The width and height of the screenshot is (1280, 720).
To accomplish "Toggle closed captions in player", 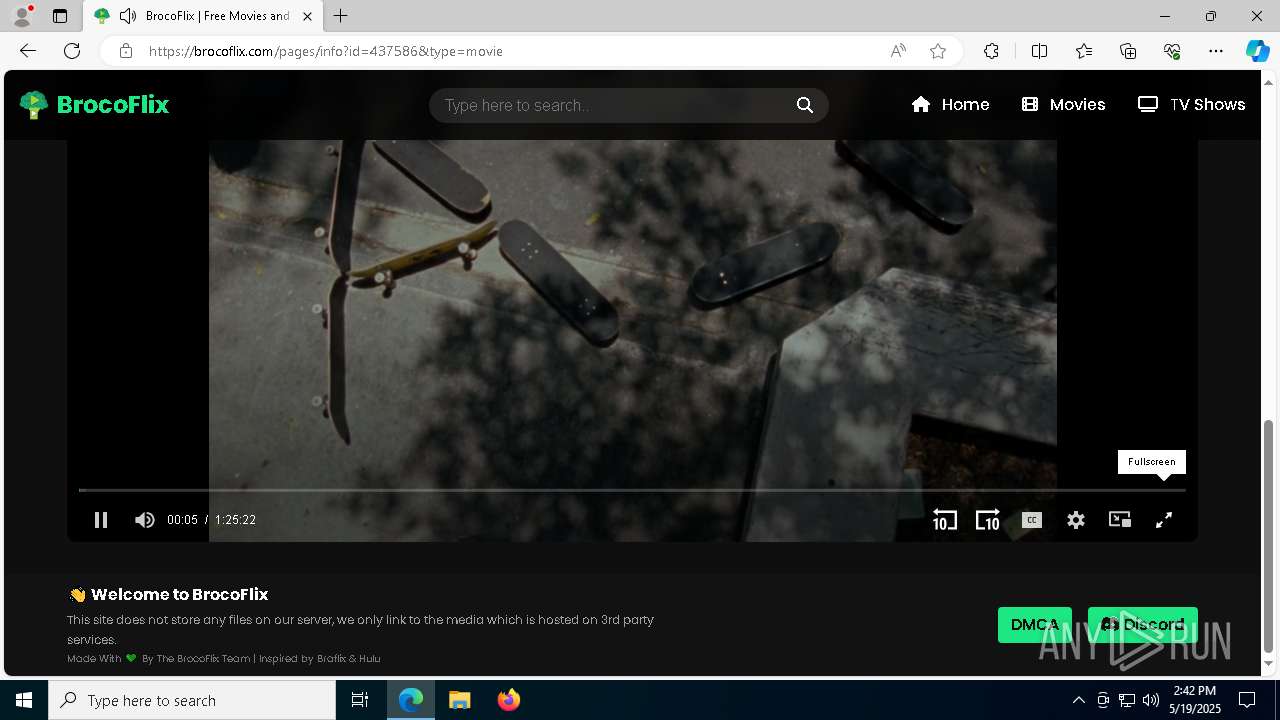I will pos(1032,520).
